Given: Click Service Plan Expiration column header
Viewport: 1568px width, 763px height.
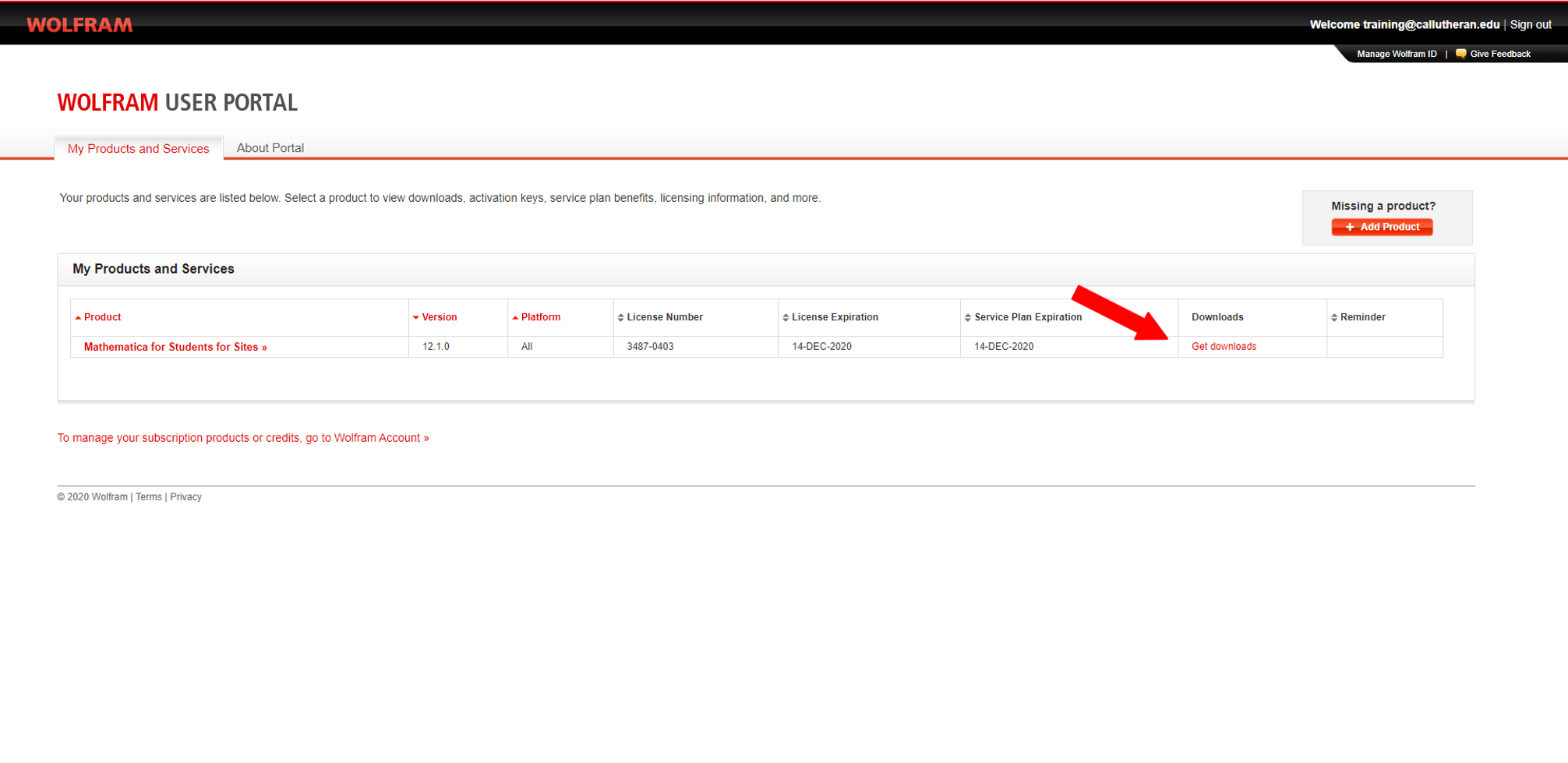Looking at the screenshot, I should [x=1028, y=317].
